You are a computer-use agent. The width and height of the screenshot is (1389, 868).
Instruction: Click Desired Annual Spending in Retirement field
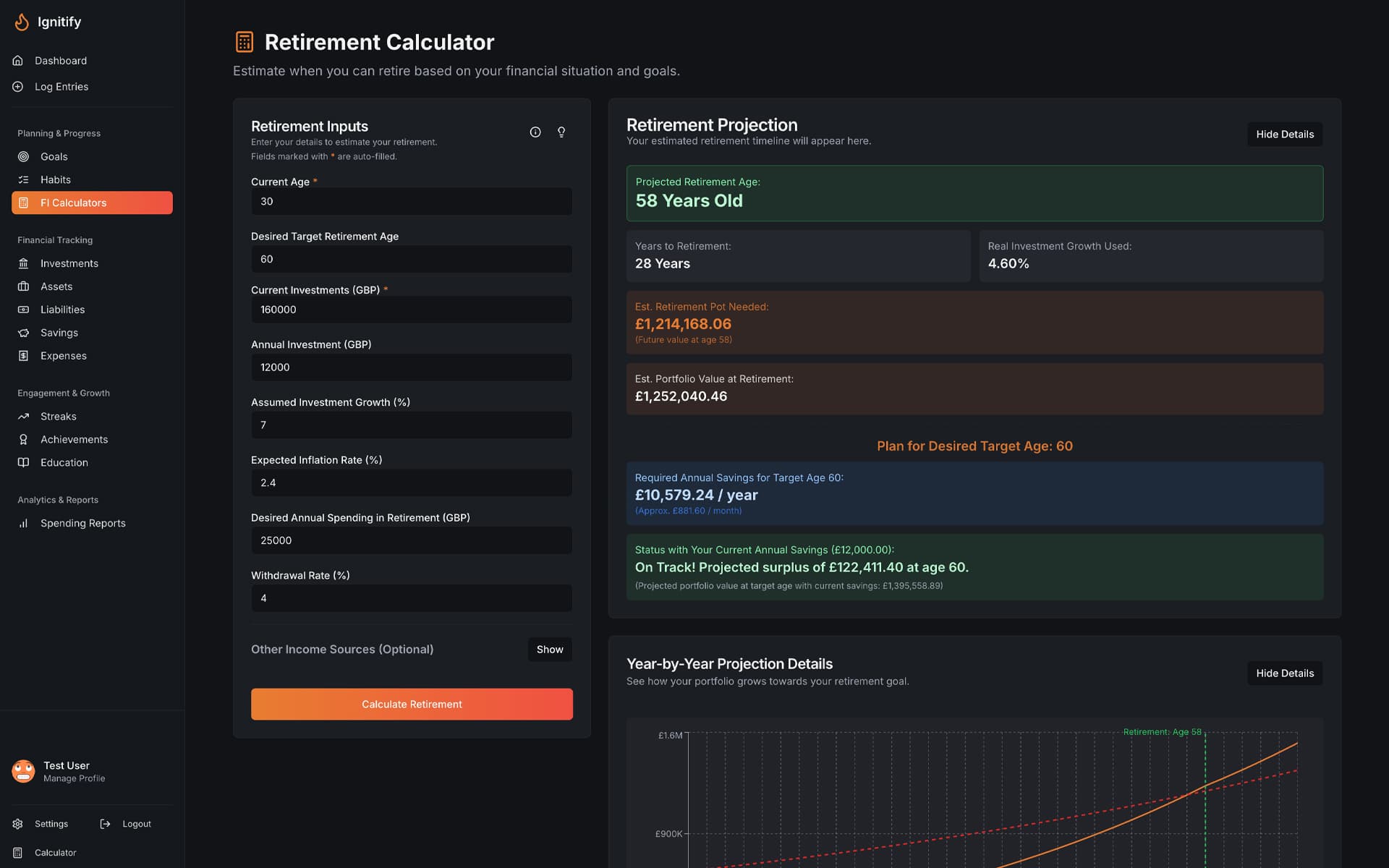[x=412, y=540]
